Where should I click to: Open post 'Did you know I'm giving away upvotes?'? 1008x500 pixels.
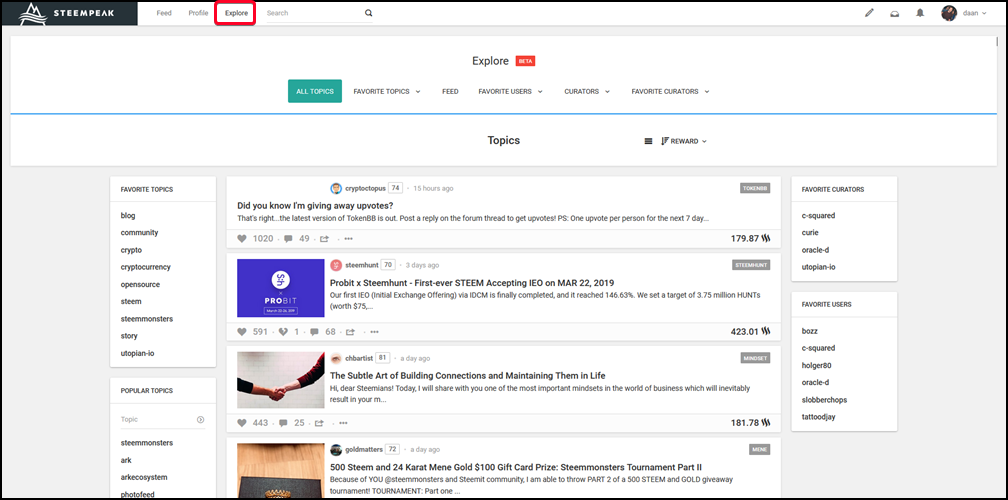(x=315, y=206)
